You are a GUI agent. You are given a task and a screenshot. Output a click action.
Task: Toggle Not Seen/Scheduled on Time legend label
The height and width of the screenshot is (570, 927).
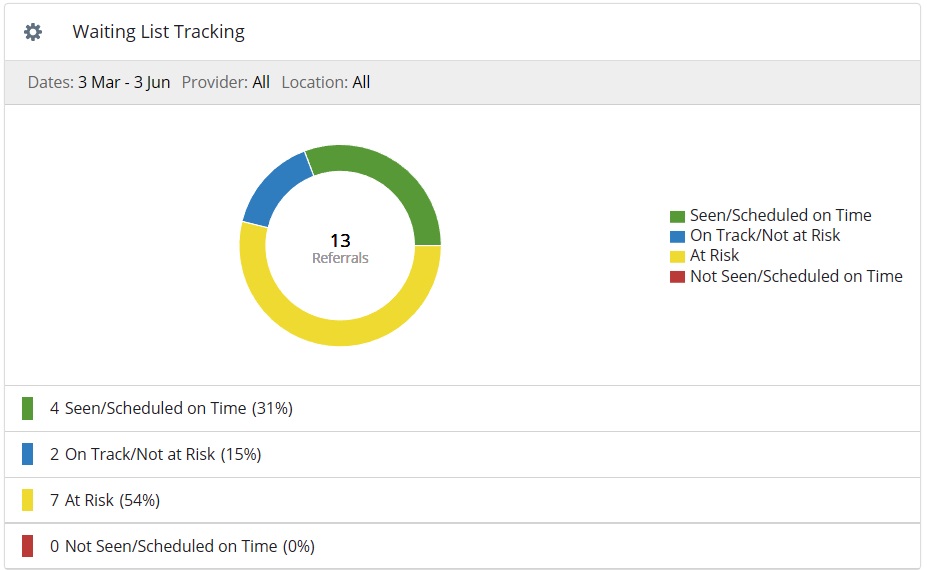click(x=796, y=276)
